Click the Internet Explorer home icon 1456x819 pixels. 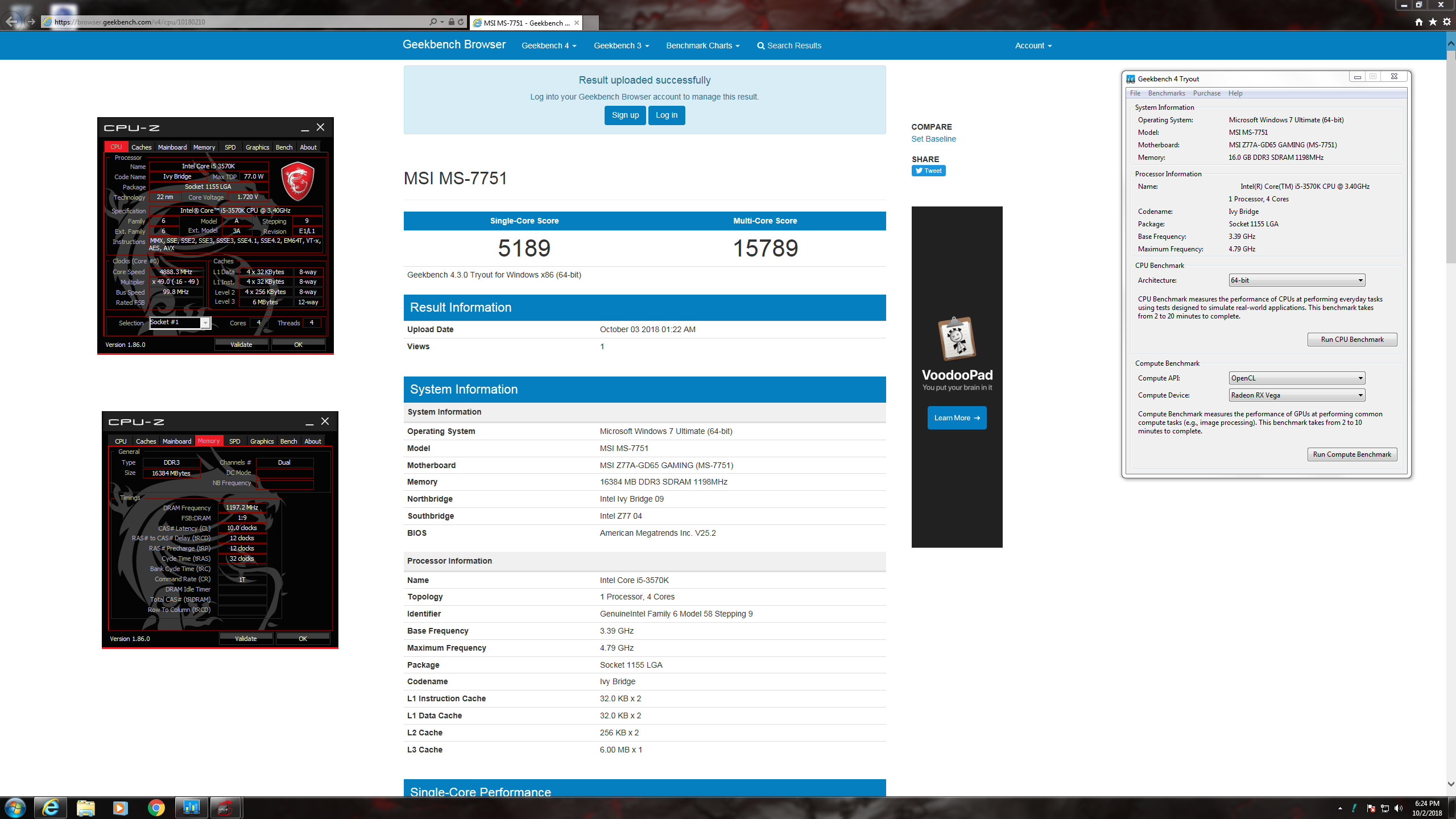[1419, 22]
